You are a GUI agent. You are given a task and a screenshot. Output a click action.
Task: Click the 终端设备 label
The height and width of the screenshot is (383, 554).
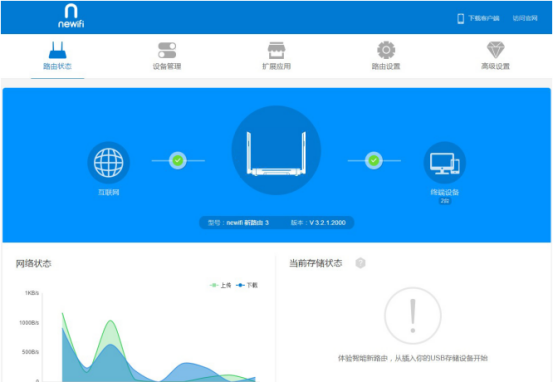point(444,192)
